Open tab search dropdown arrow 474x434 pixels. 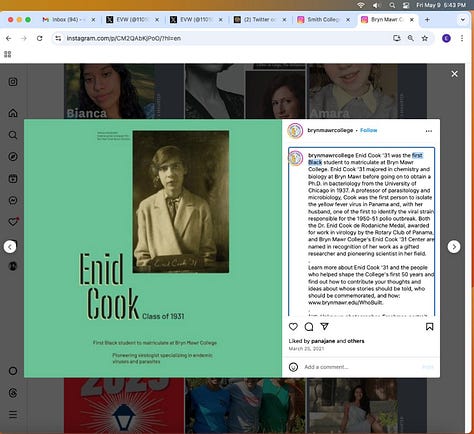463,20
